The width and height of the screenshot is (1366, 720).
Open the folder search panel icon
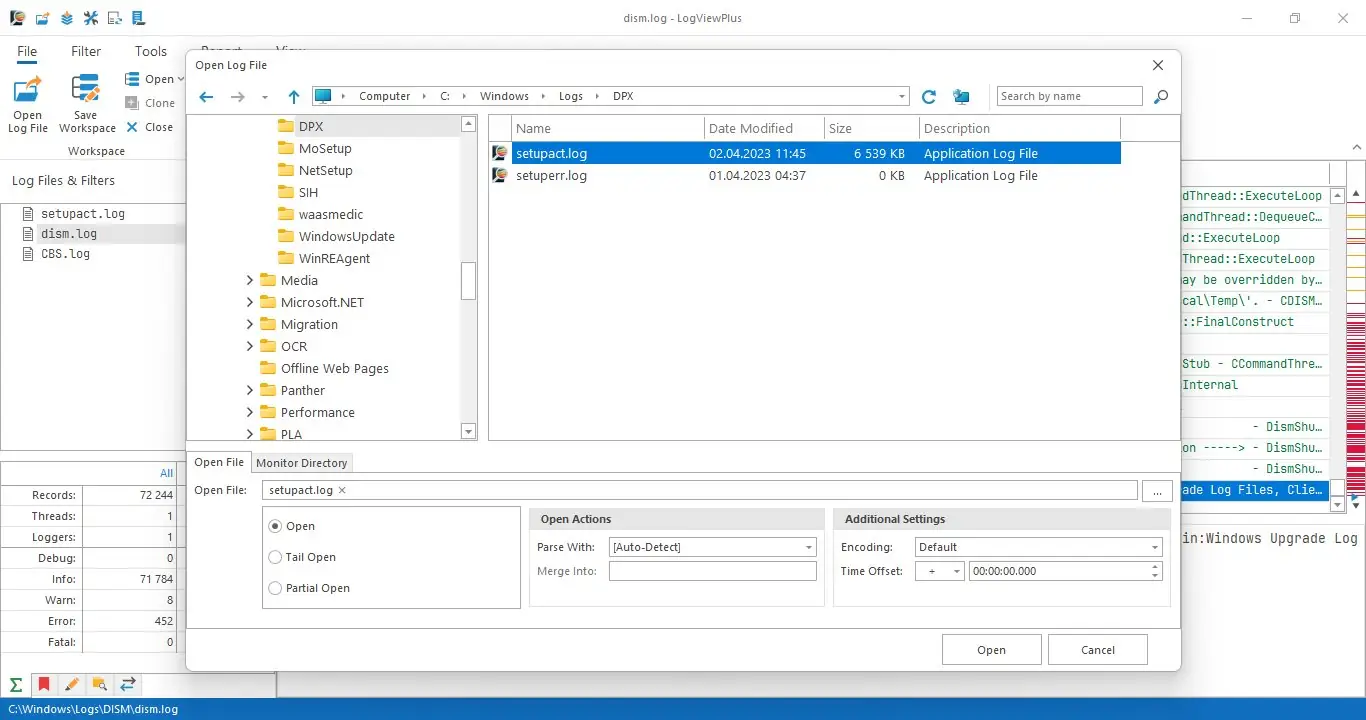coord(100,685)
